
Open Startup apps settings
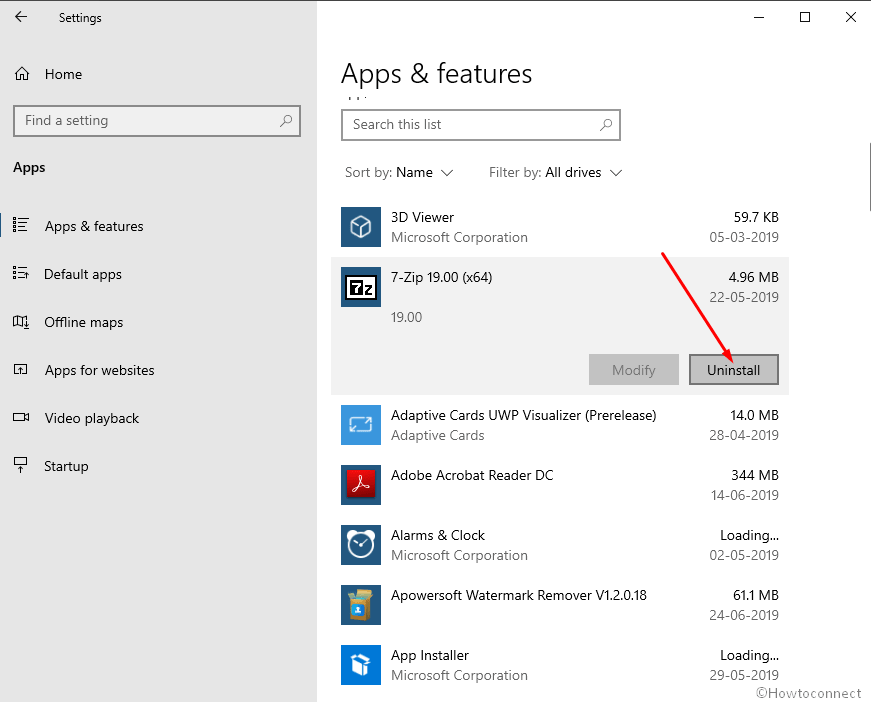point(66,466)
